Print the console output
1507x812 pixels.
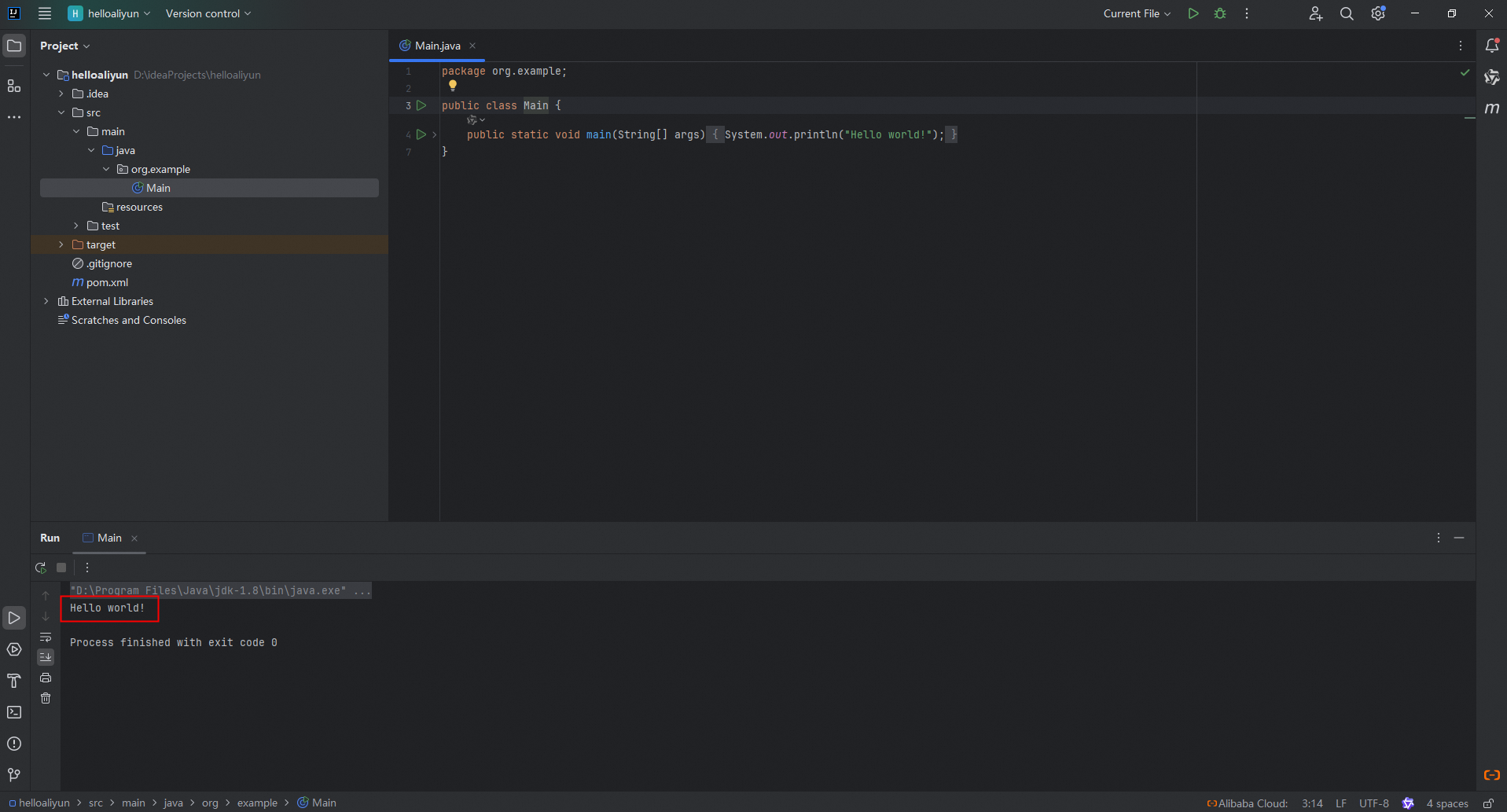[46, 678]
